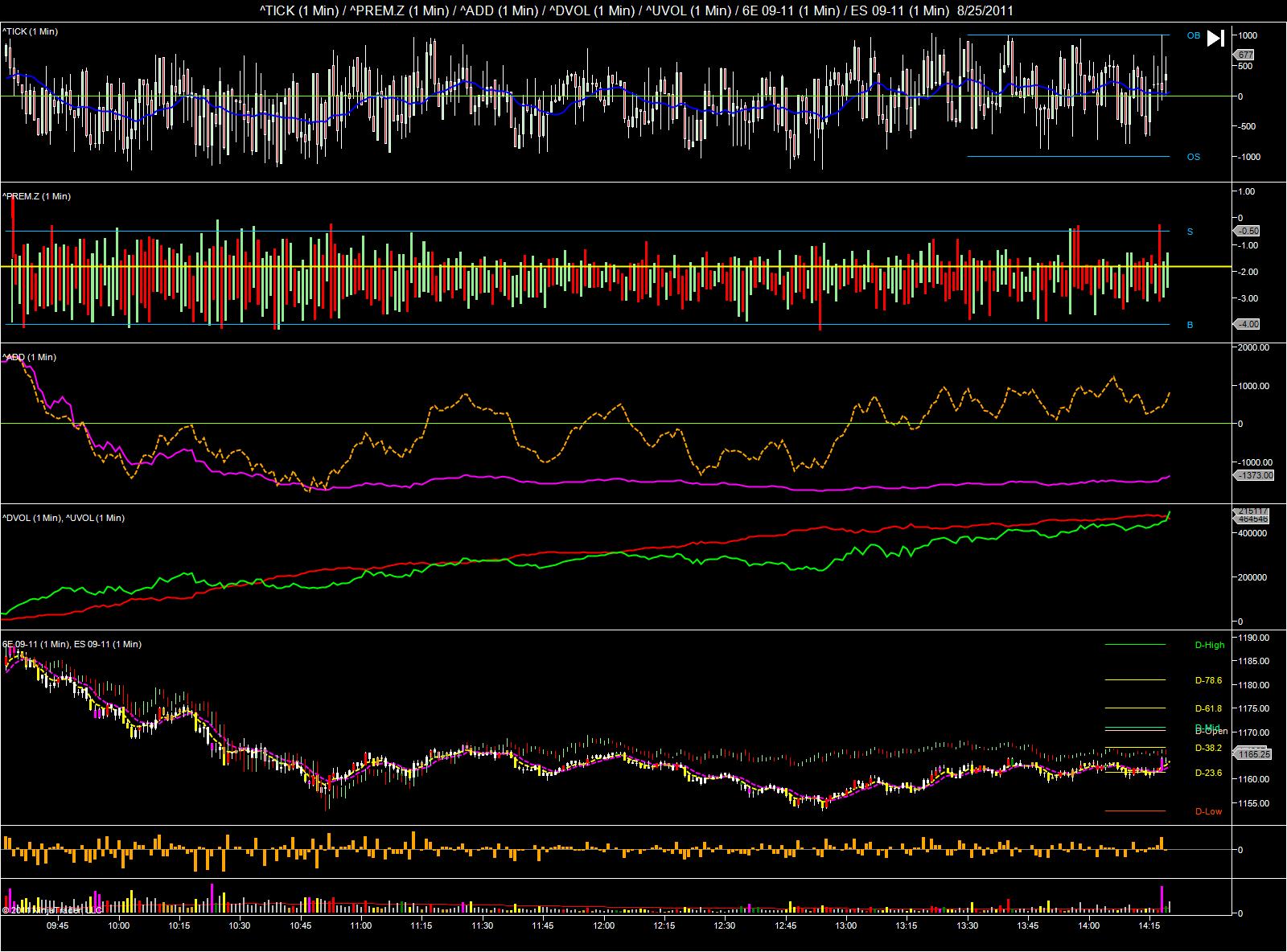Click the ^ADD (1 Min) panel label
1287x952 pixels.
click(29, 357)
